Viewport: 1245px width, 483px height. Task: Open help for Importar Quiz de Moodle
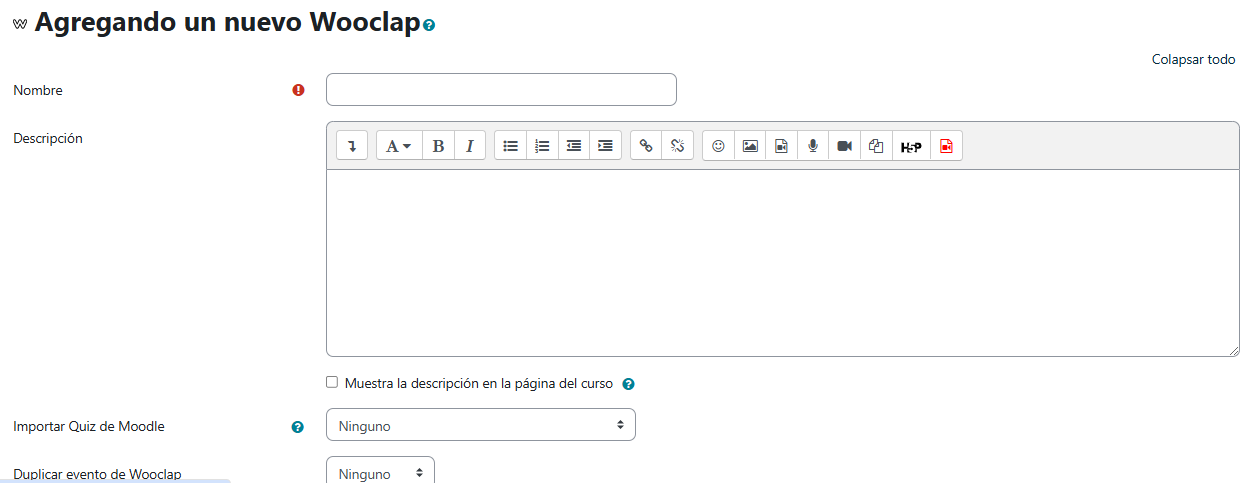click(x=297, y=427)
